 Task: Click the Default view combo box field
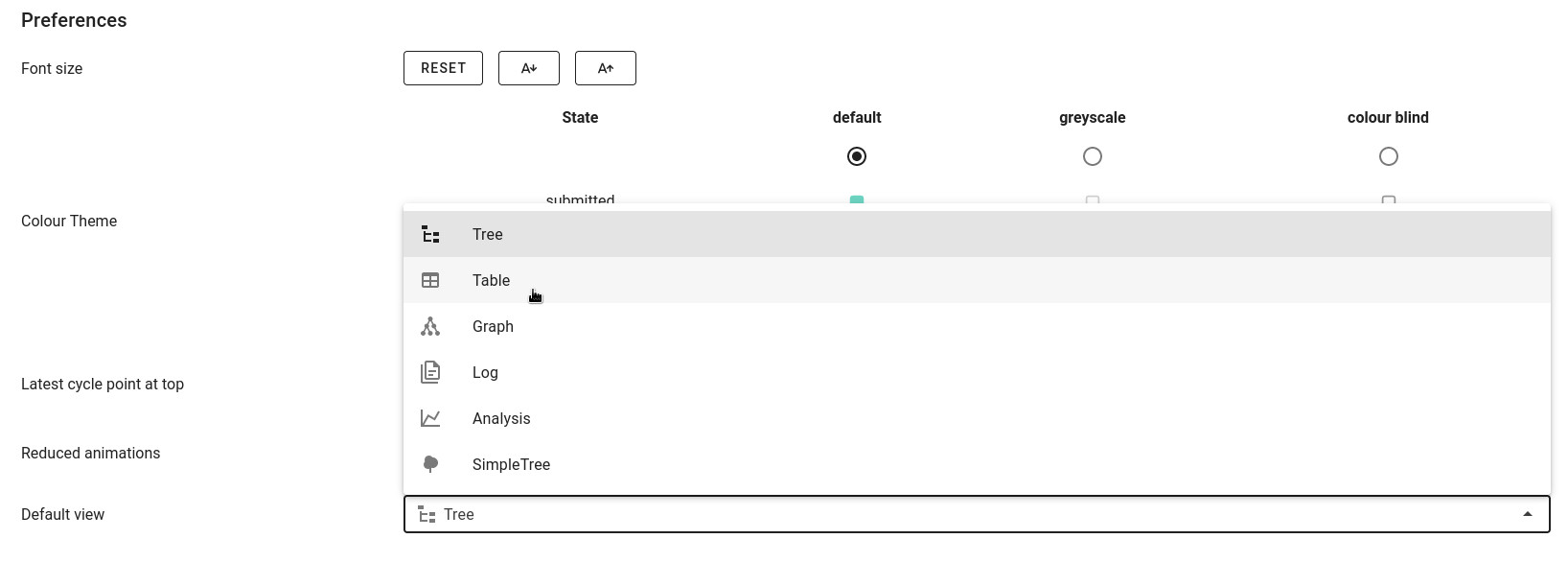pyautogui.click(x=958, y=514)
